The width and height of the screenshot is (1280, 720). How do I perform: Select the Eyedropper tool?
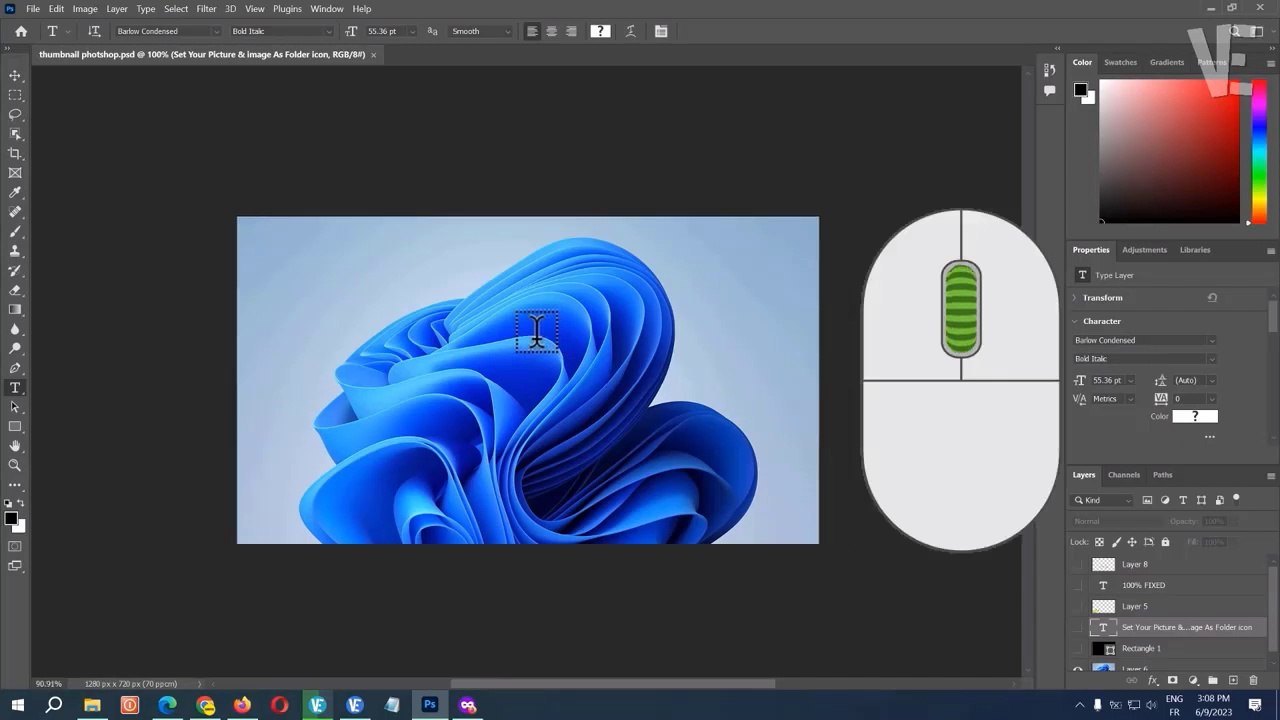pyautogui.click(x=15, y=193)
